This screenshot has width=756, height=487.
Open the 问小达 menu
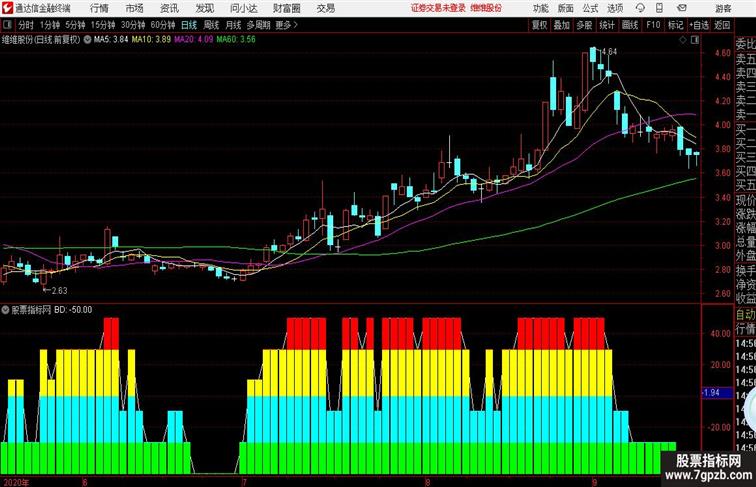tap(243, 8)
